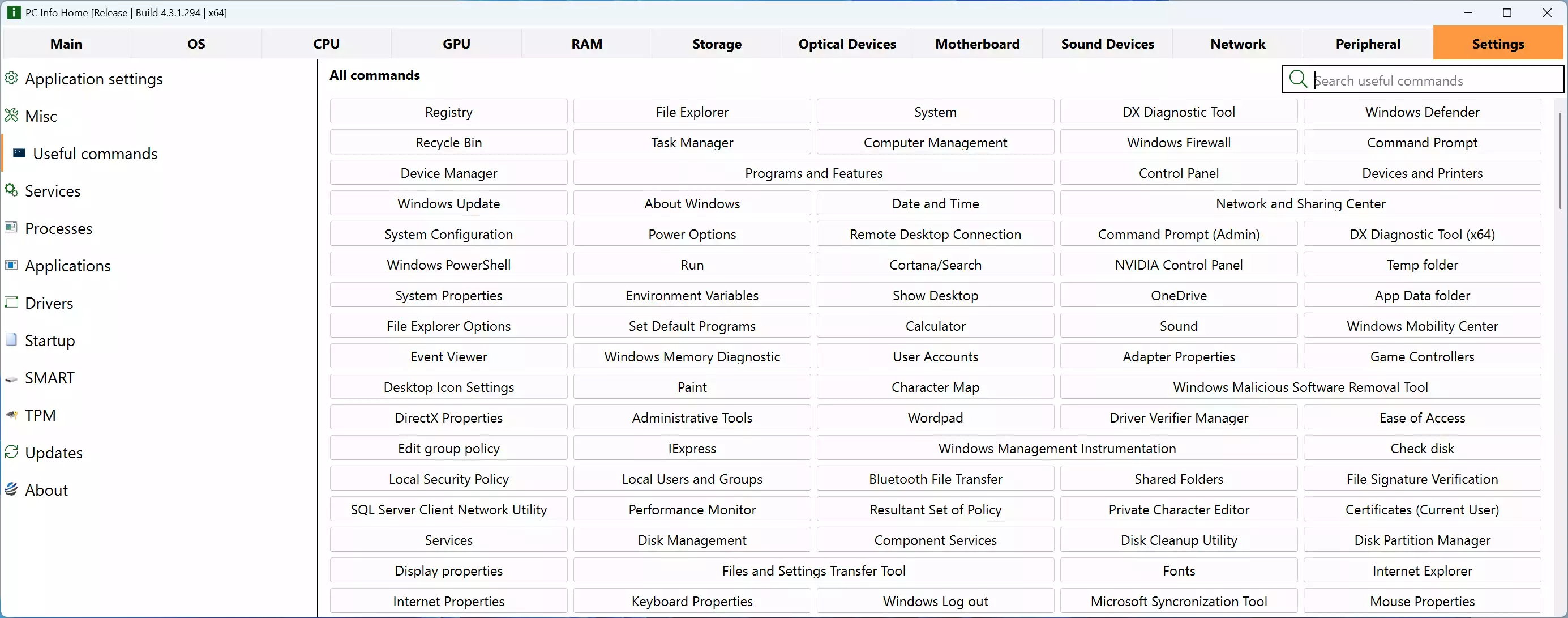Image resolution: width=1568 pixels, height=618 pixels.
Task: Click the Processes sidebar icon
Action: pyautogui.click(x=11, y=227)
